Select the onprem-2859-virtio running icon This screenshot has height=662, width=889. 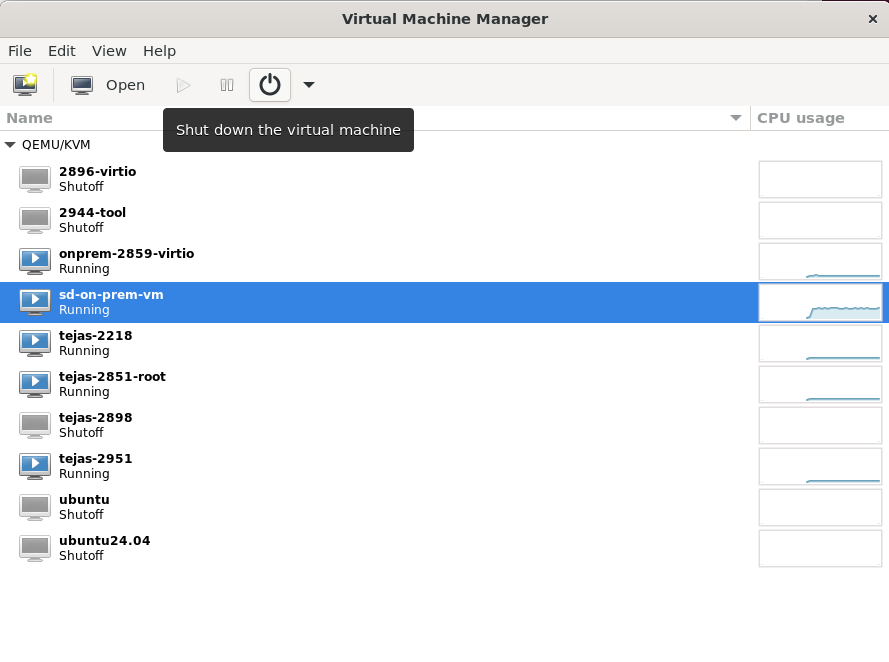pyautogui.click(x=35, y=261)
